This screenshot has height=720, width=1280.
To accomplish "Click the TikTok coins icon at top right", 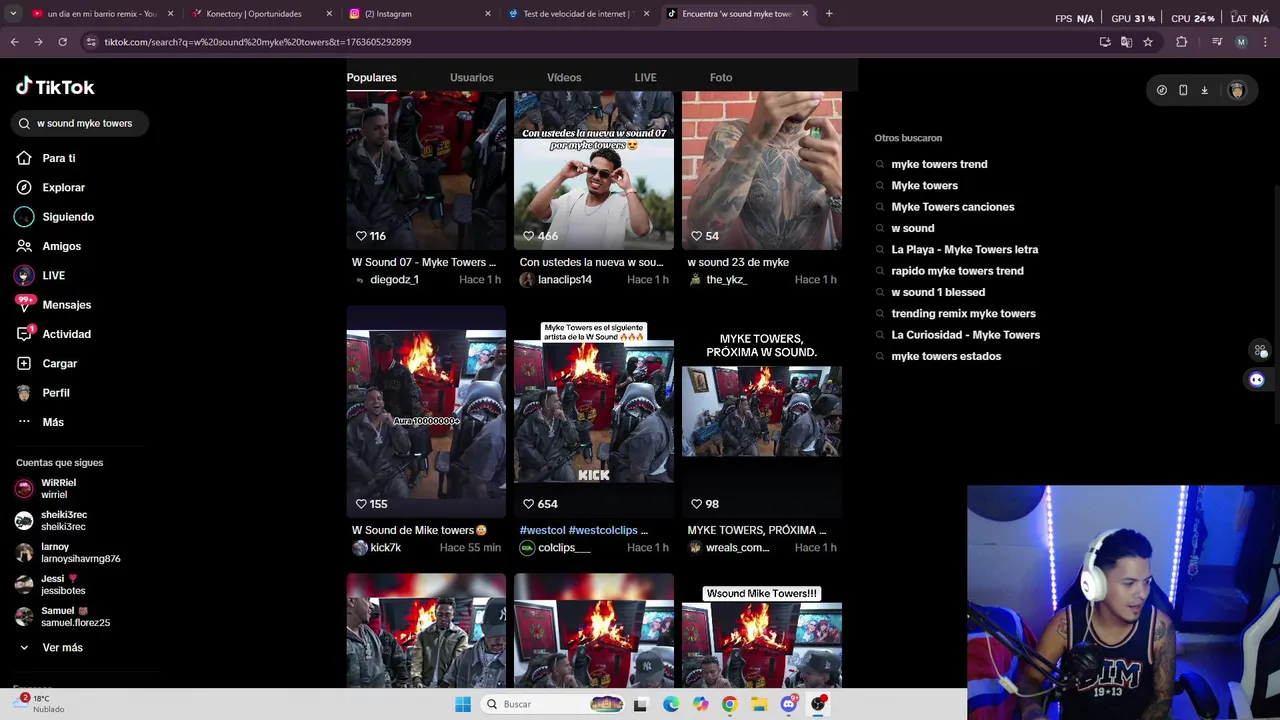I will click(1161, 90).
